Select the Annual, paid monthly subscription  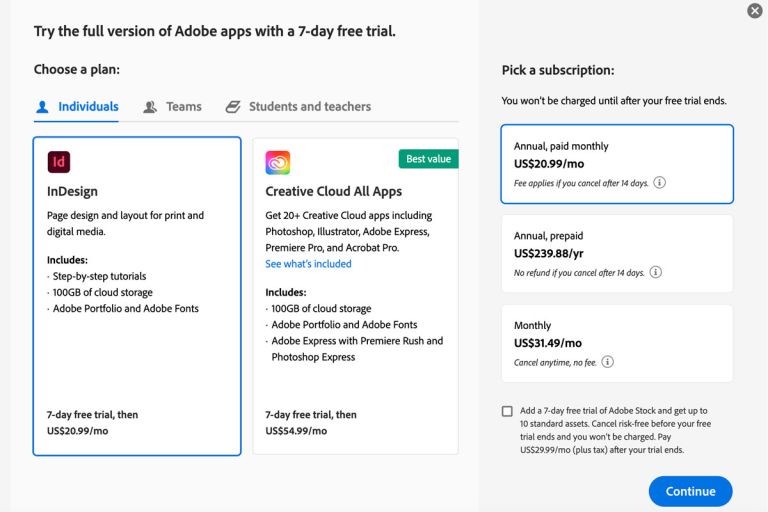pos(616,163)
